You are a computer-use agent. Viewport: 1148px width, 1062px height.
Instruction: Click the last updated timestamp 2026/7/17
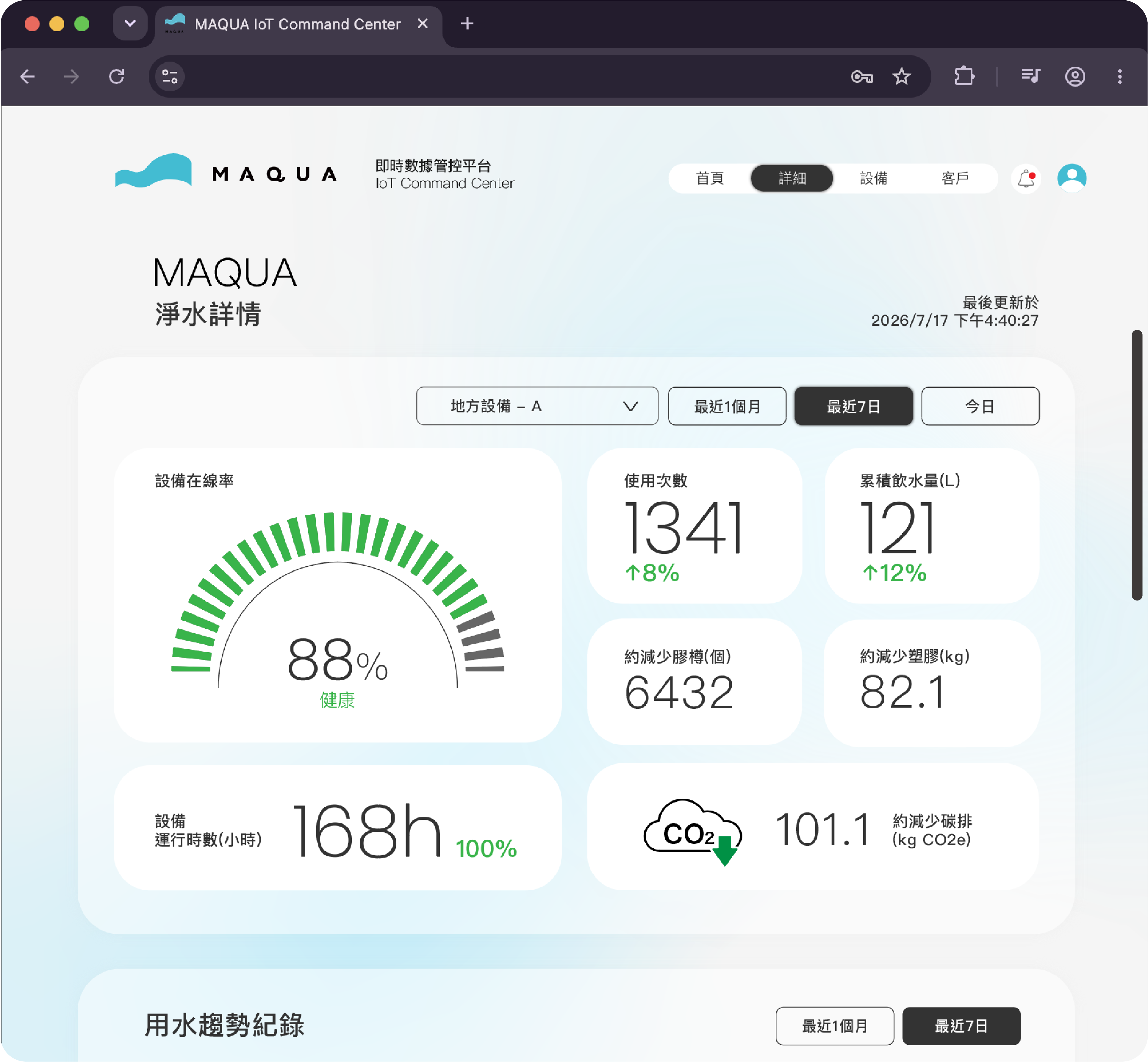point(954,321)
